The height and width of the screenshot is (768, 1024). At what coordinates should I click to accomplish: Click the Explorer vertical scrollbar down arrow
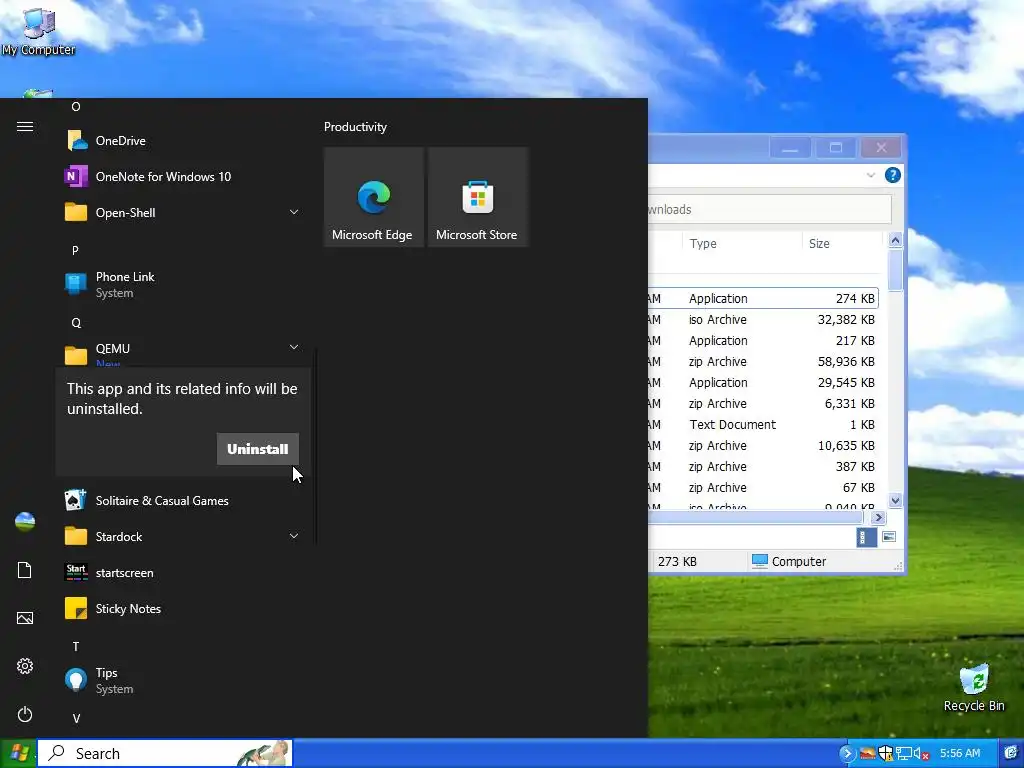[x=895, y=500]
